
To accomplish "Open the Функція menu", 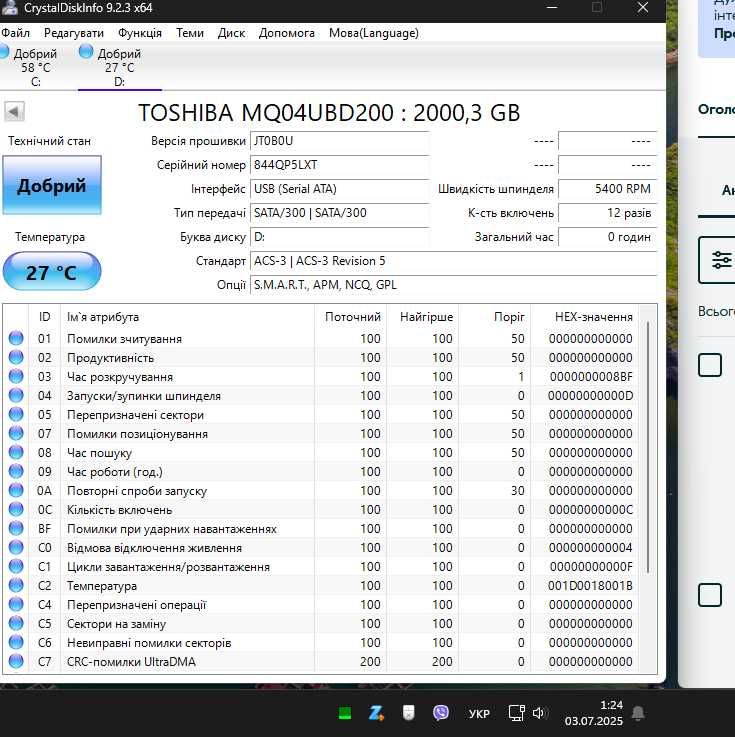I will (140, 33).
